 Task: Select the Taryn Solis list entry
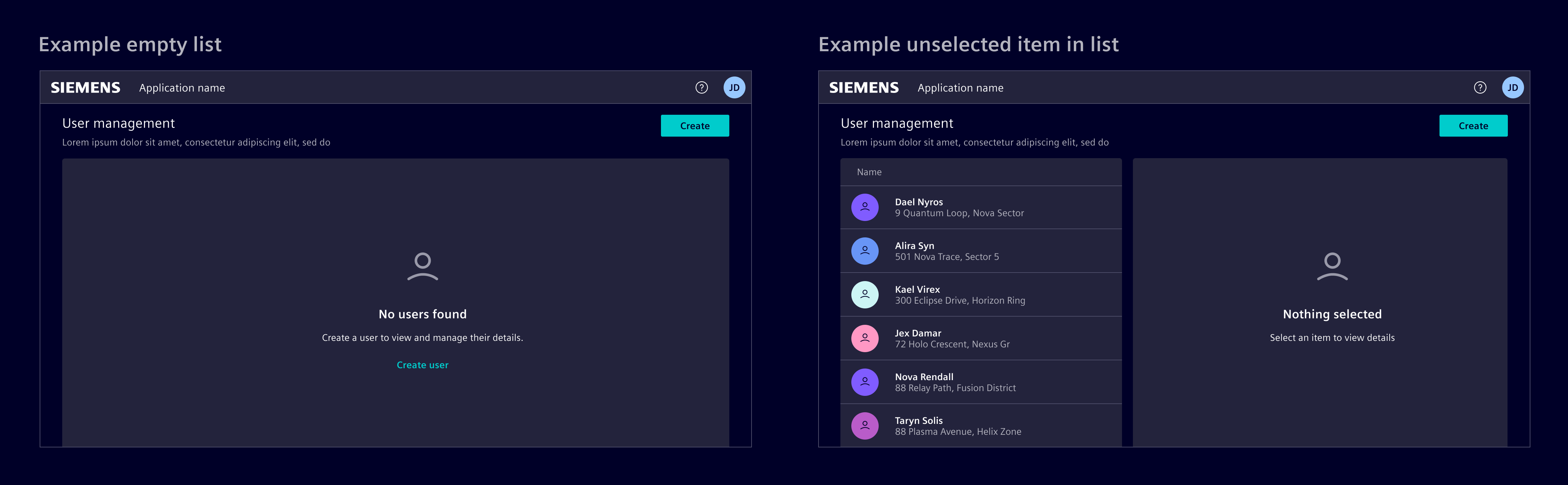(x=980, y=426)
